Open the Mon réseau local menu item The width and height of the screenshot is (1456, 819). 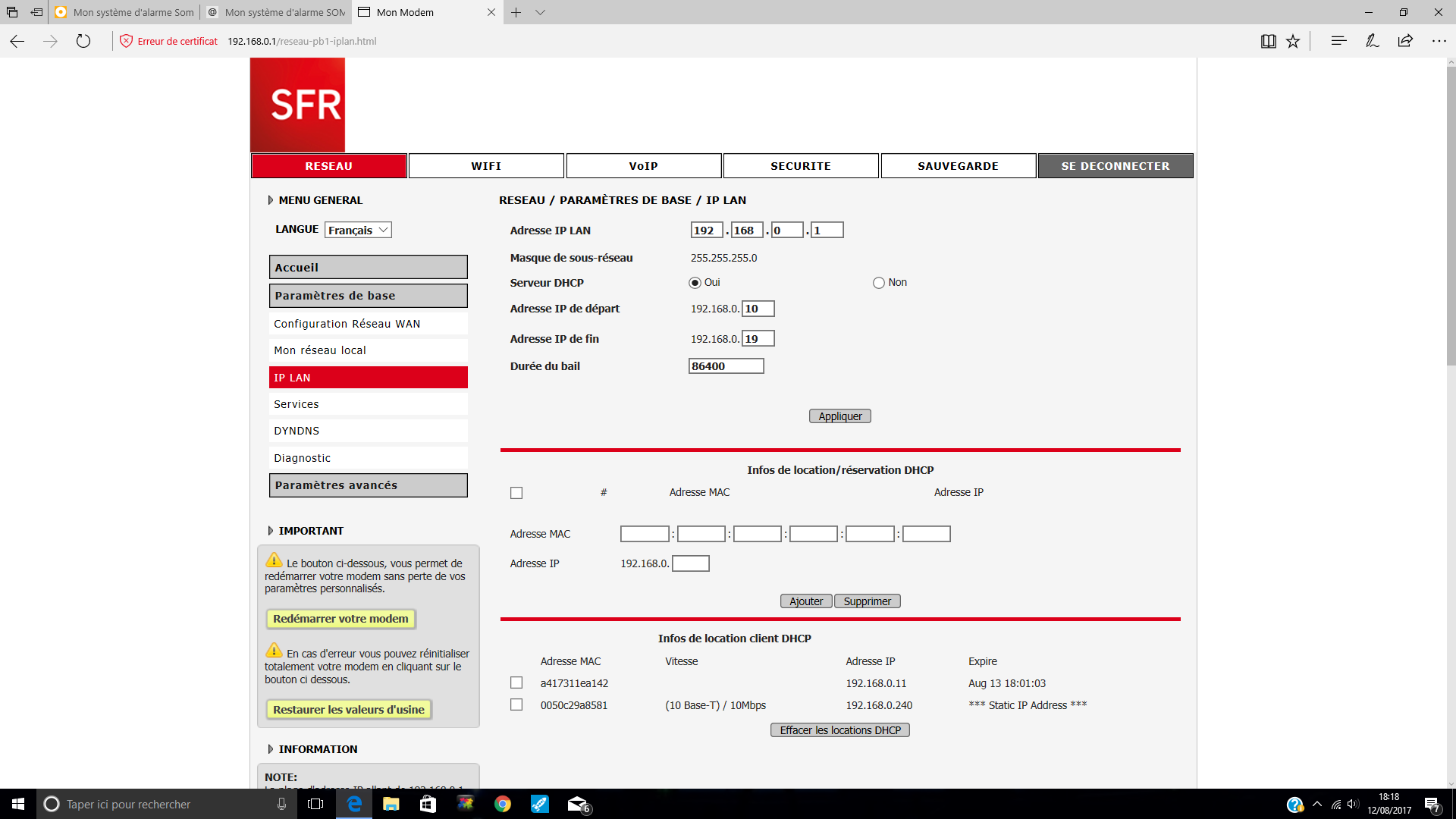[369, 350]
